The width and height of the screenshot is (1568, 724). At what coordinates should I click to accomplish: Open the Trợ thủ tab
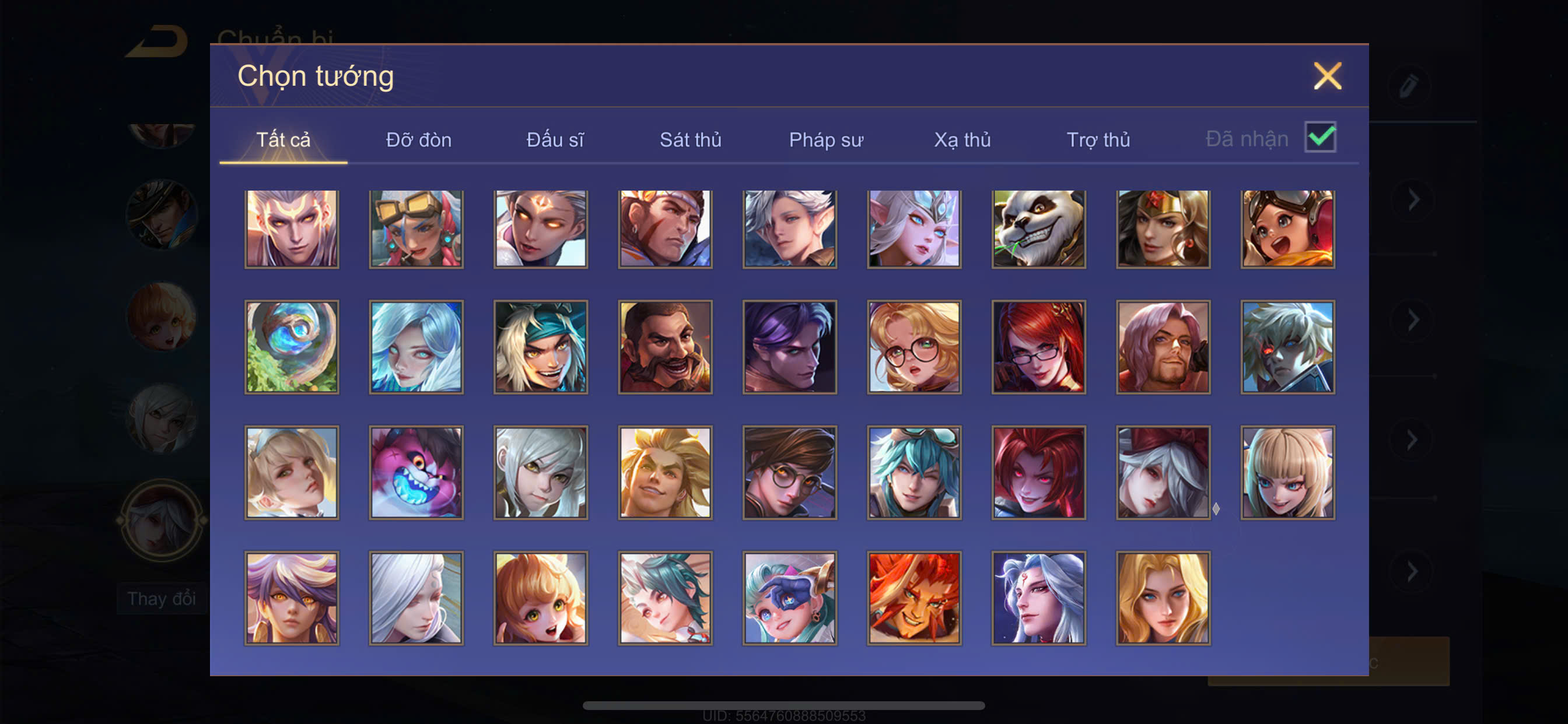coord(1098,140)
